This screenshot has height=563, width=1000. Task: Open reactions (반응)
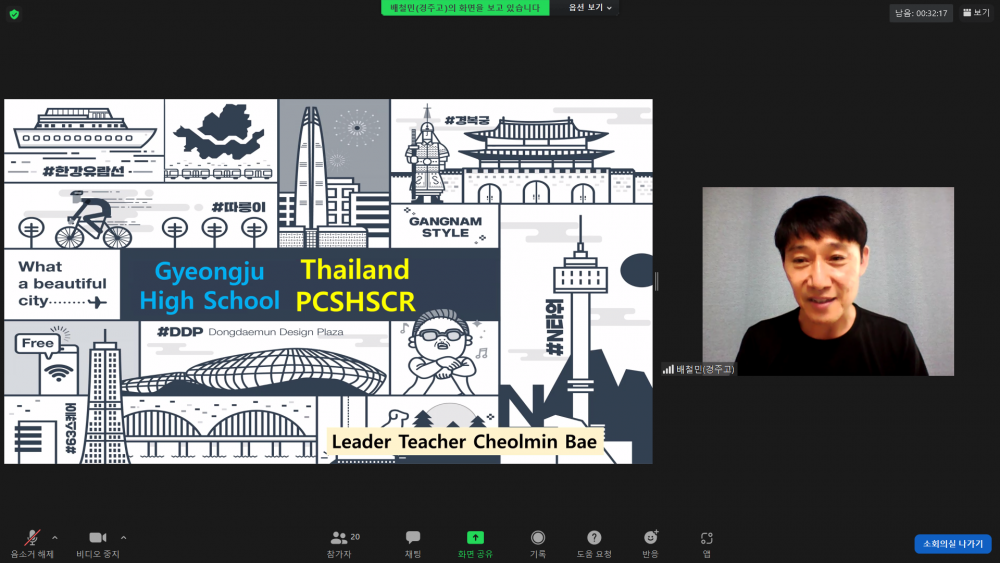coord(651,545)
